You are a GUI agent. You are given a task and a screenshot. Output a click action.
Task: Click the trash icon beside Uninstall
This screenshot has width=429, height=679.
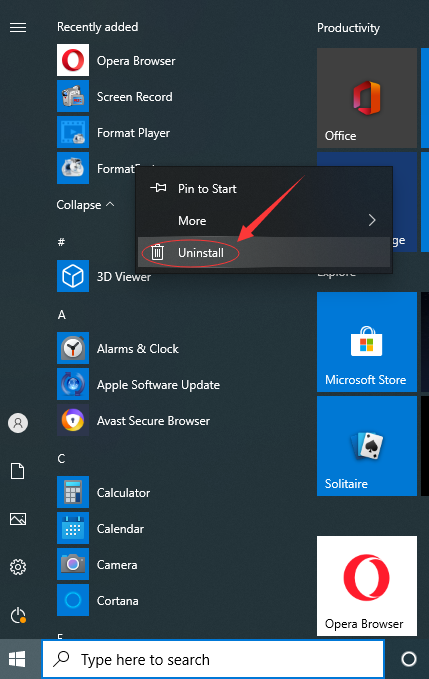tap(158, 252)
